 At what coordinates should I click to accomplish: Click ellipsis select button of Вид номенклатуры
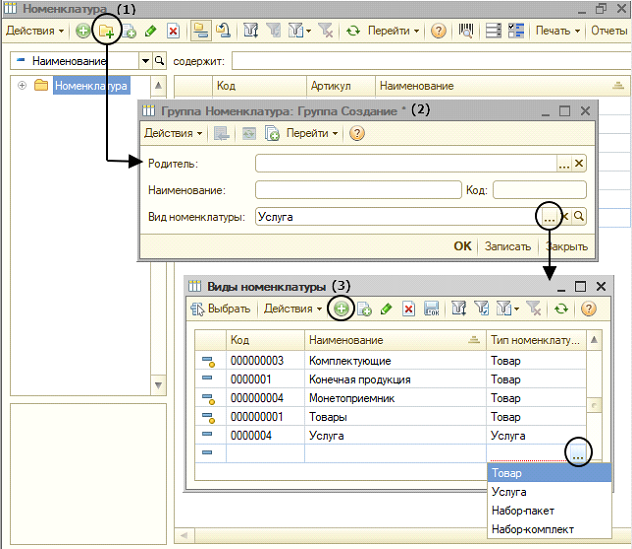tap(549, 217)
